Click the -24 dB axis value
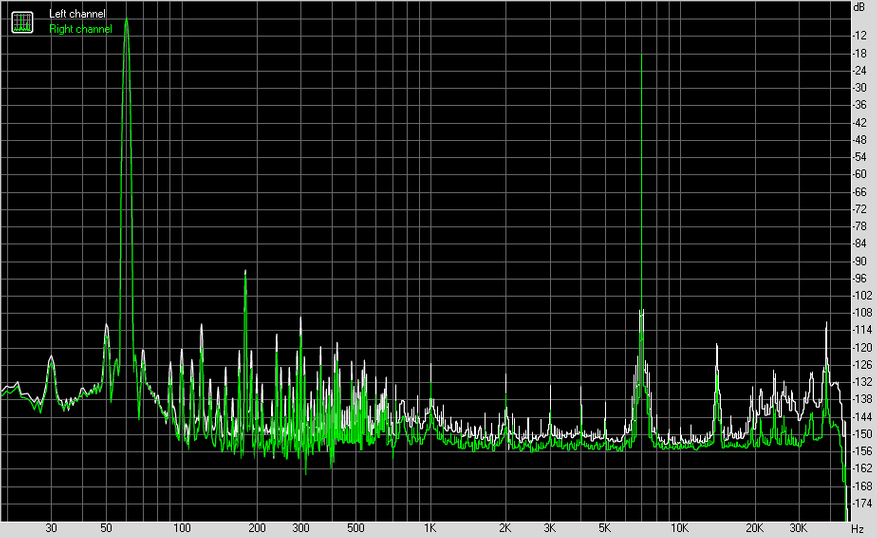877x538 pixels. [x=859, y=70]
